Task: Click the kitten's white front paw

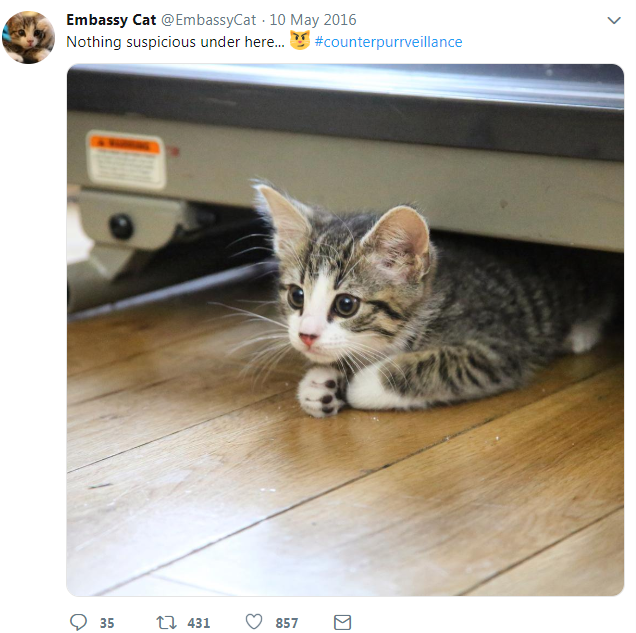Action: point(321,392)
